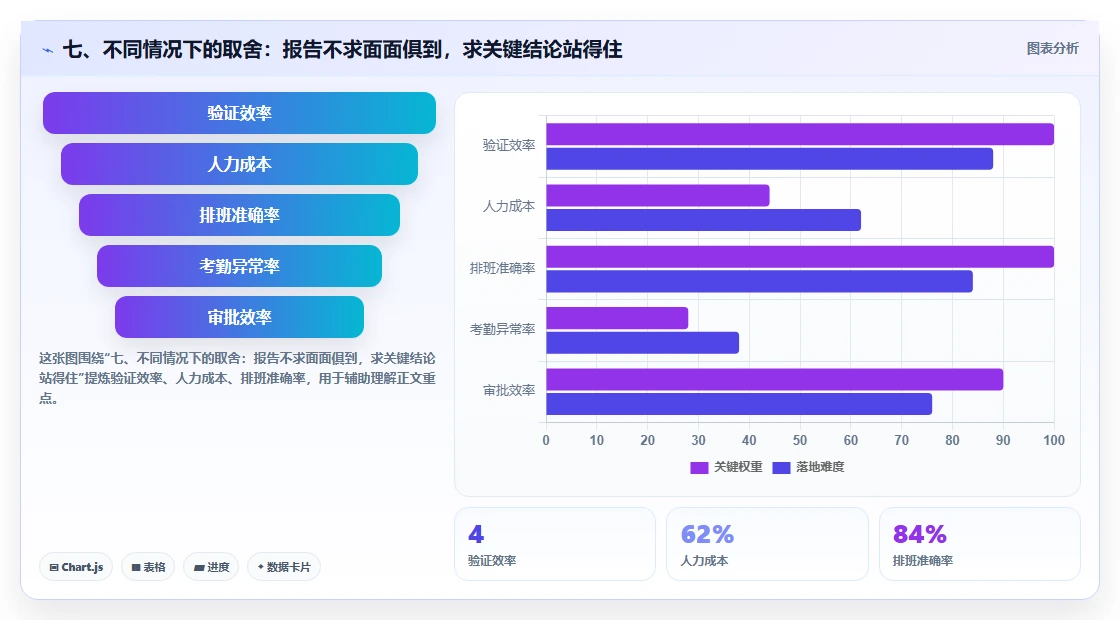1120x620 pixels.
Task: Click the axis tick value 100
Action: pyautogui.click(x=1054, y=441)
